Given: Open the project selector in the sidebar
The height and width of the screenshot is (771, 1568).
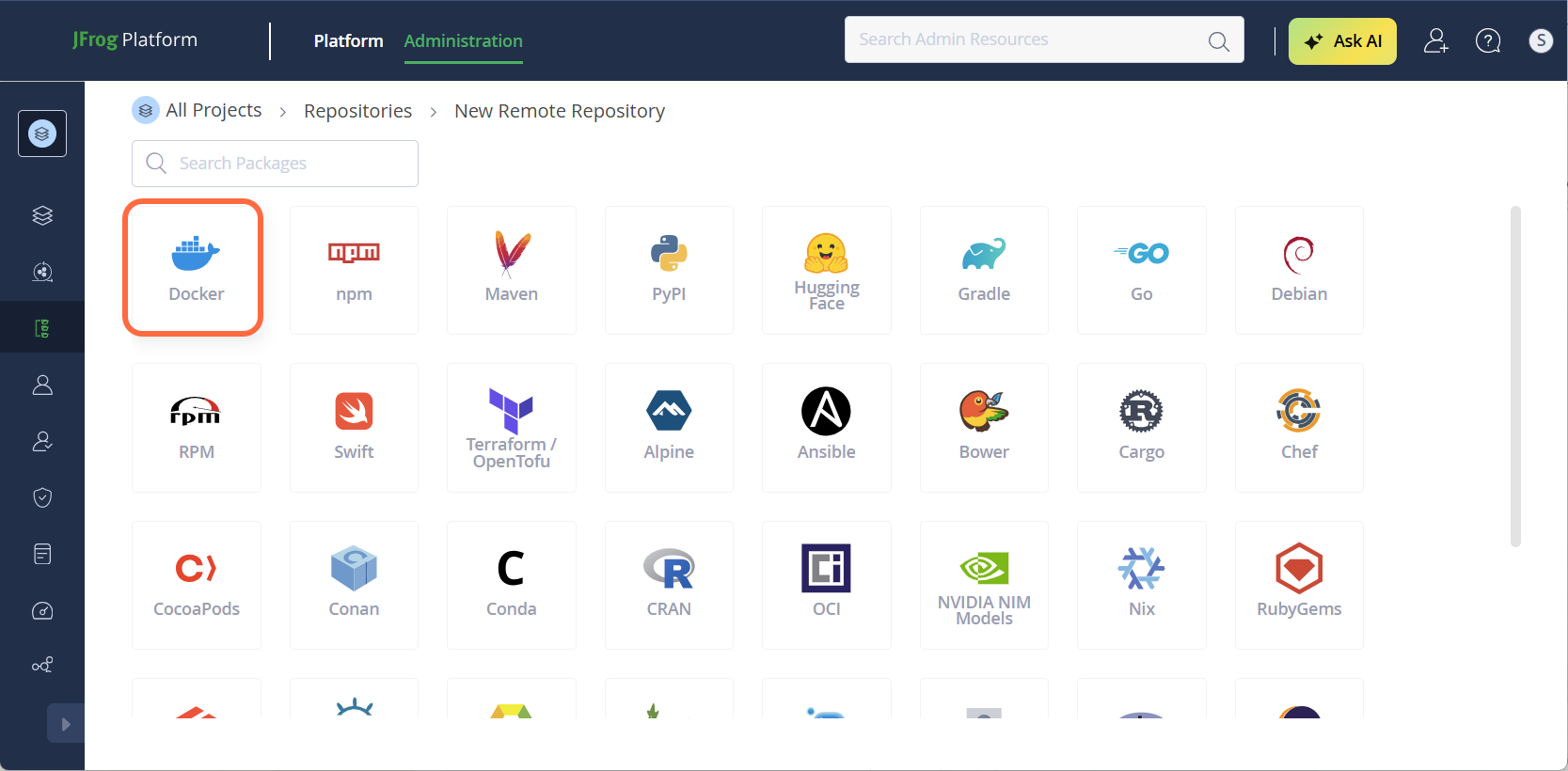Looking at the screenshot, I should click(42, 134).
